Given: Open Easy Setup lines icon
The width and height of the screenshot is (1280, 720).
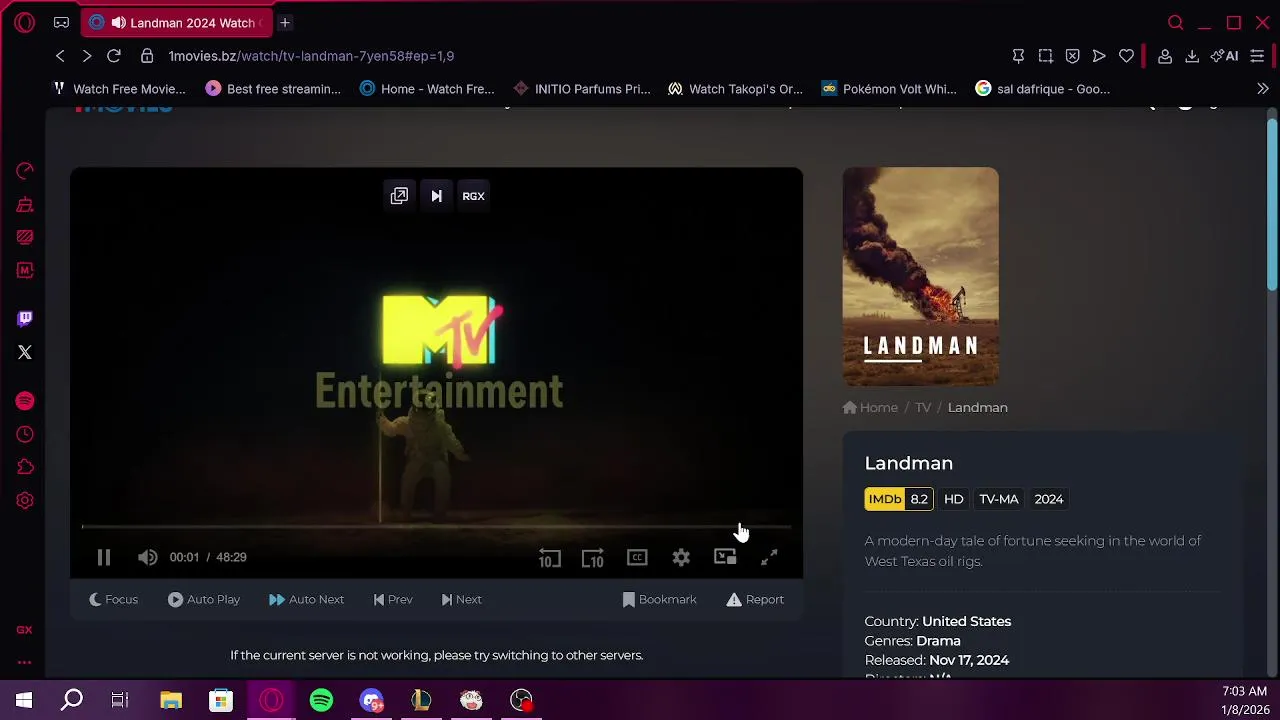Looking at the screenshot, I should 1257,56.
